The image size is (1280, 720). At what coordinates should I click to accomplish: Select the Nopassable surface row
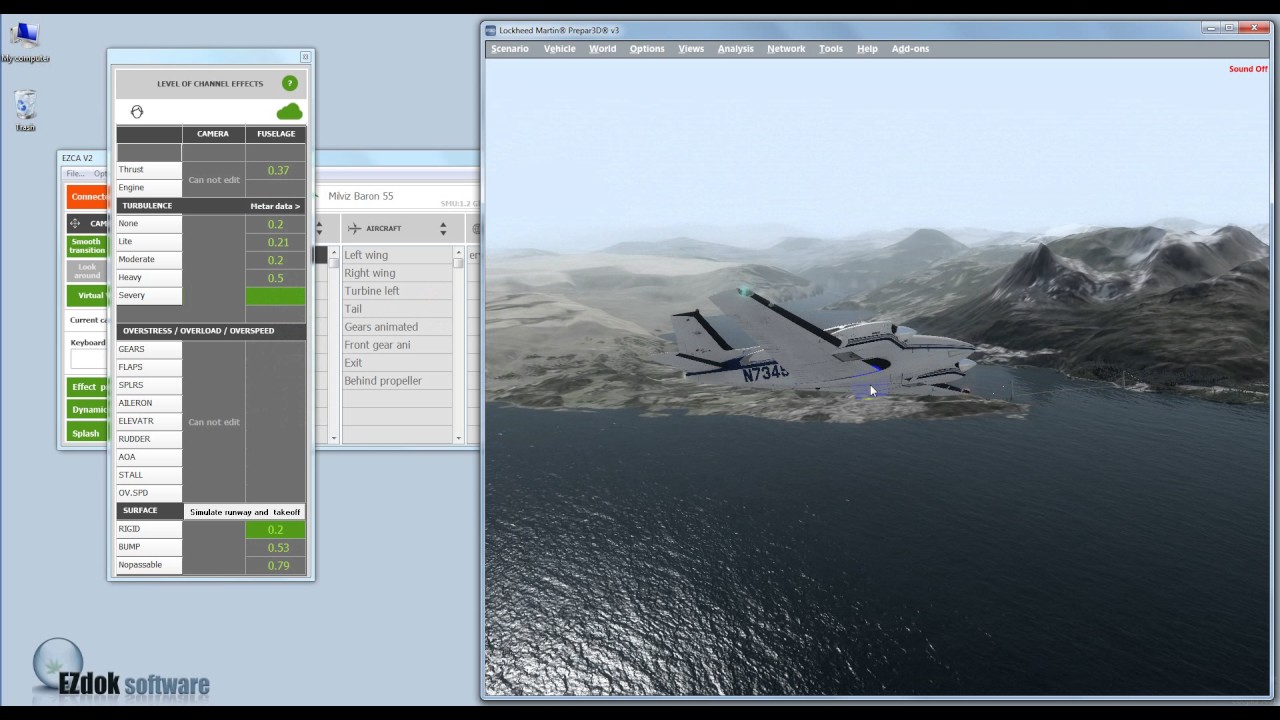pyautogui.click(x=149, y=566)
